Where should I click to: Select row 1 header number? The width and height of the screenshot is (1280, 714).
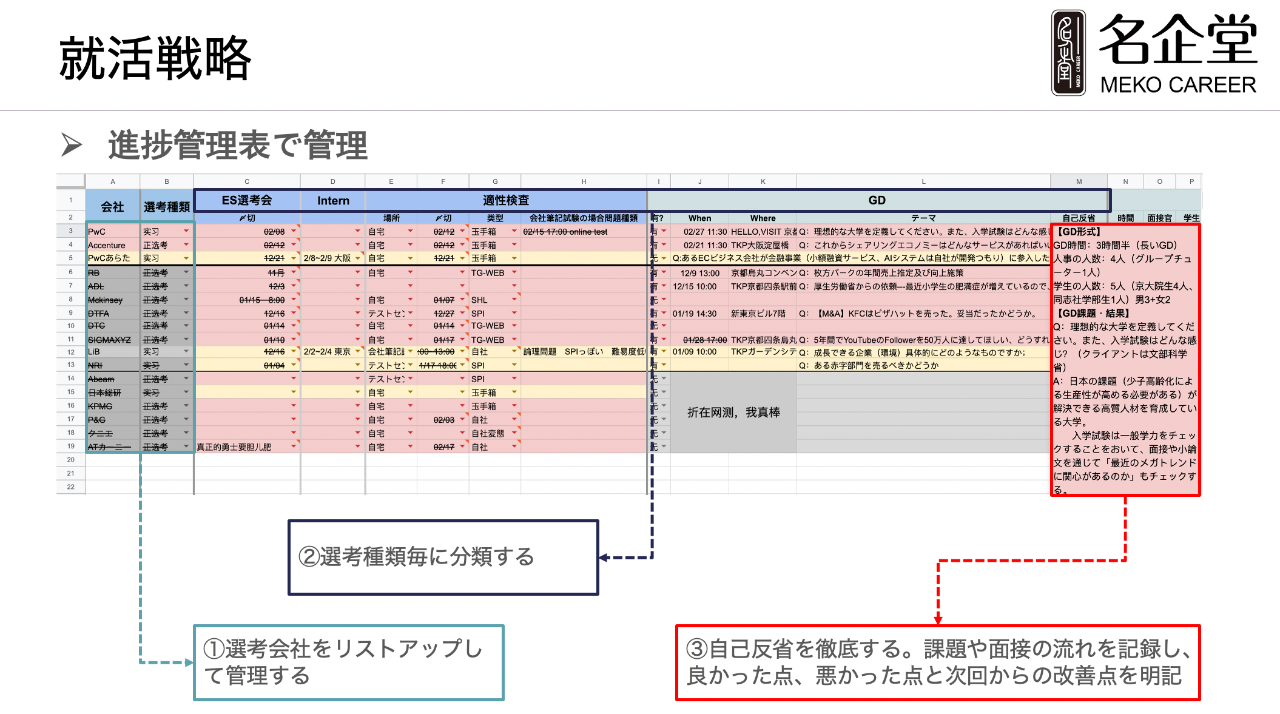(x=71, y=200)
